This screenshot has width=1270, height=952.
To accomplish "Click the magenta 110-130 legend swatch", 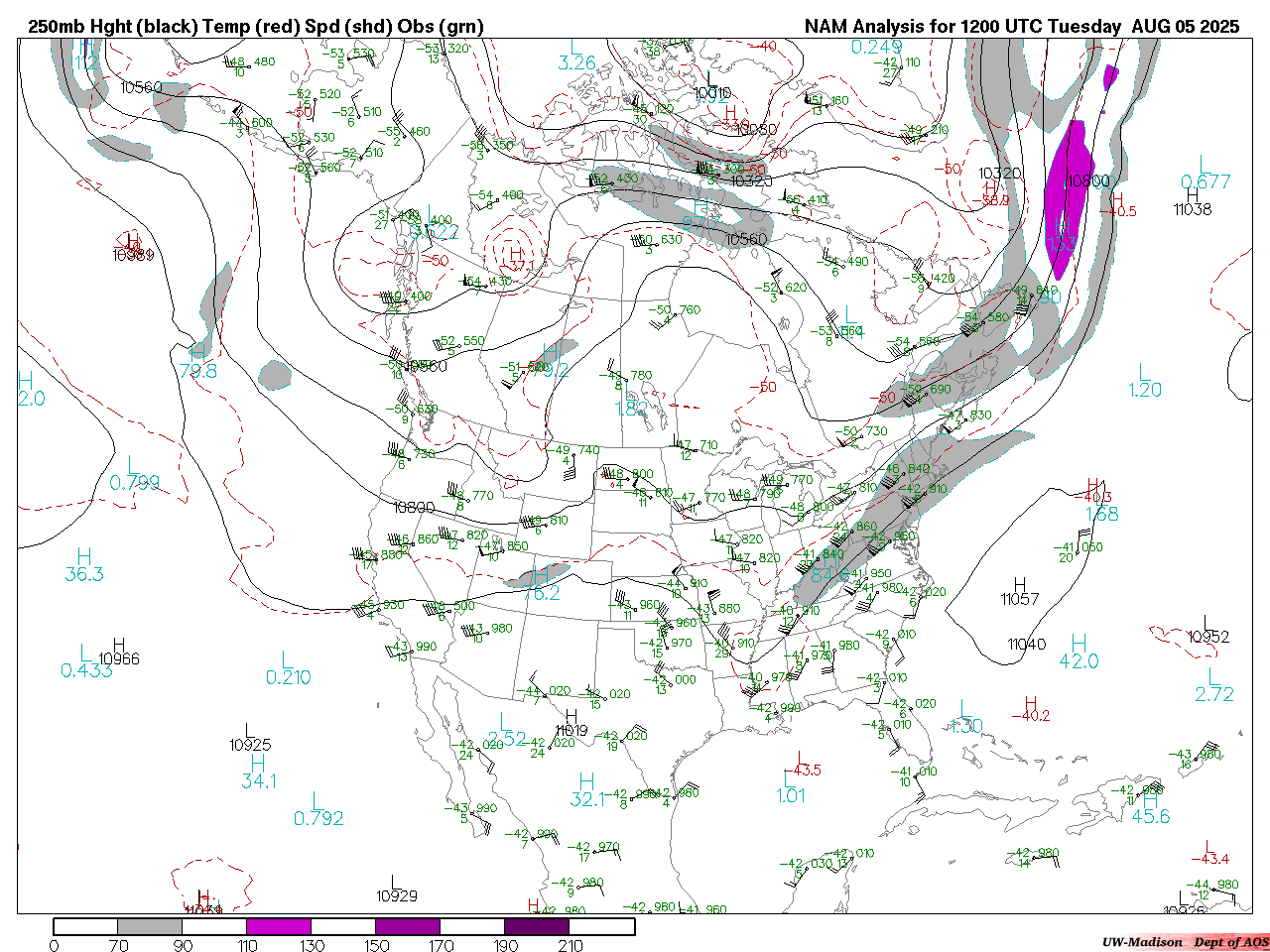I will click(279, 926).
